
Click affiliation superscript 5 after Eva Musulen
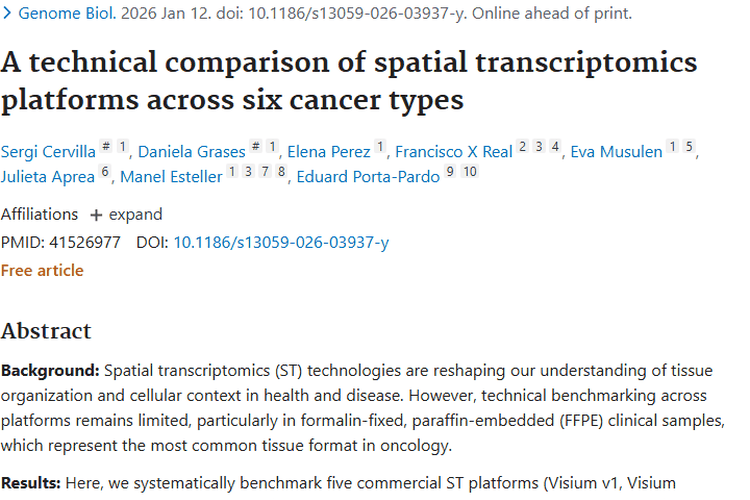pyautogui.click(x=689, y=147)
